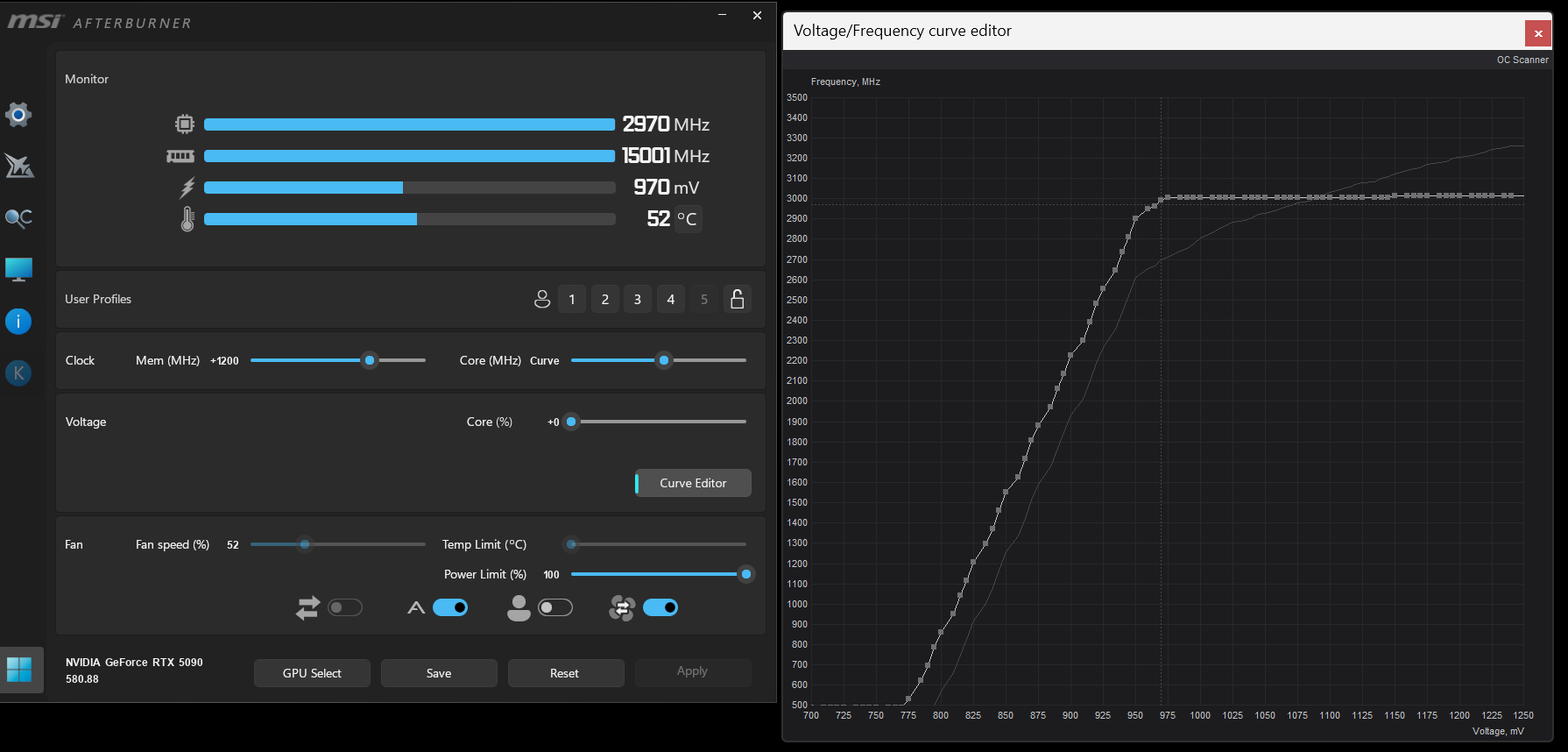
Task: Click the '15001 MHz' memory clock reading
Action: point(666,156)
